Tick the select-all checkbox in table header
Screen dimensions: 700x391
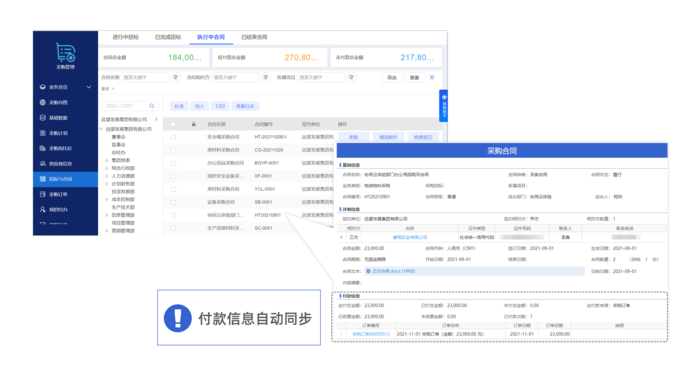click(173, 124)
